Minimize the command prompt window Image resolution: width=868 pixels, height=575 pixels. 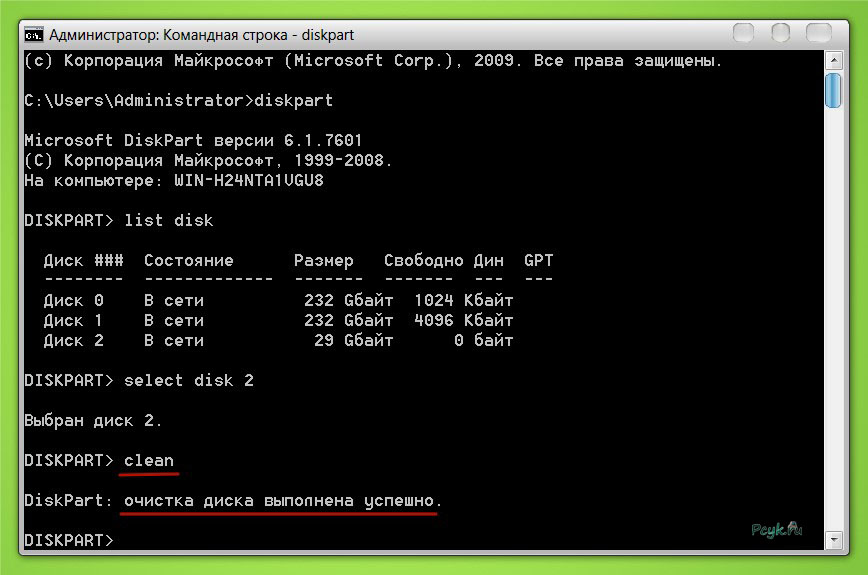pos(743,33)
